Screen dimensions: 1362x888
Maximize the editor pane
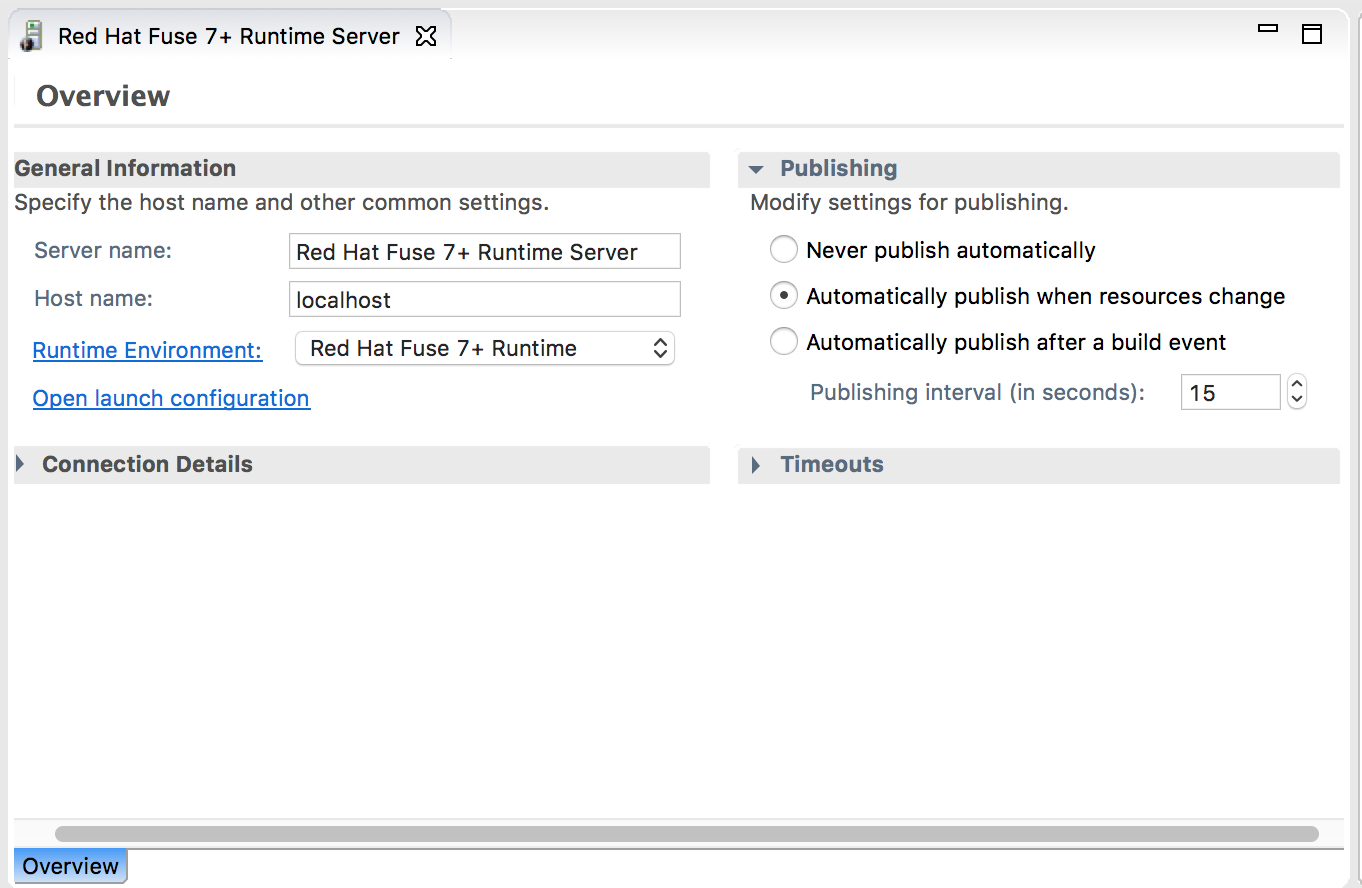pos(1312,35)
